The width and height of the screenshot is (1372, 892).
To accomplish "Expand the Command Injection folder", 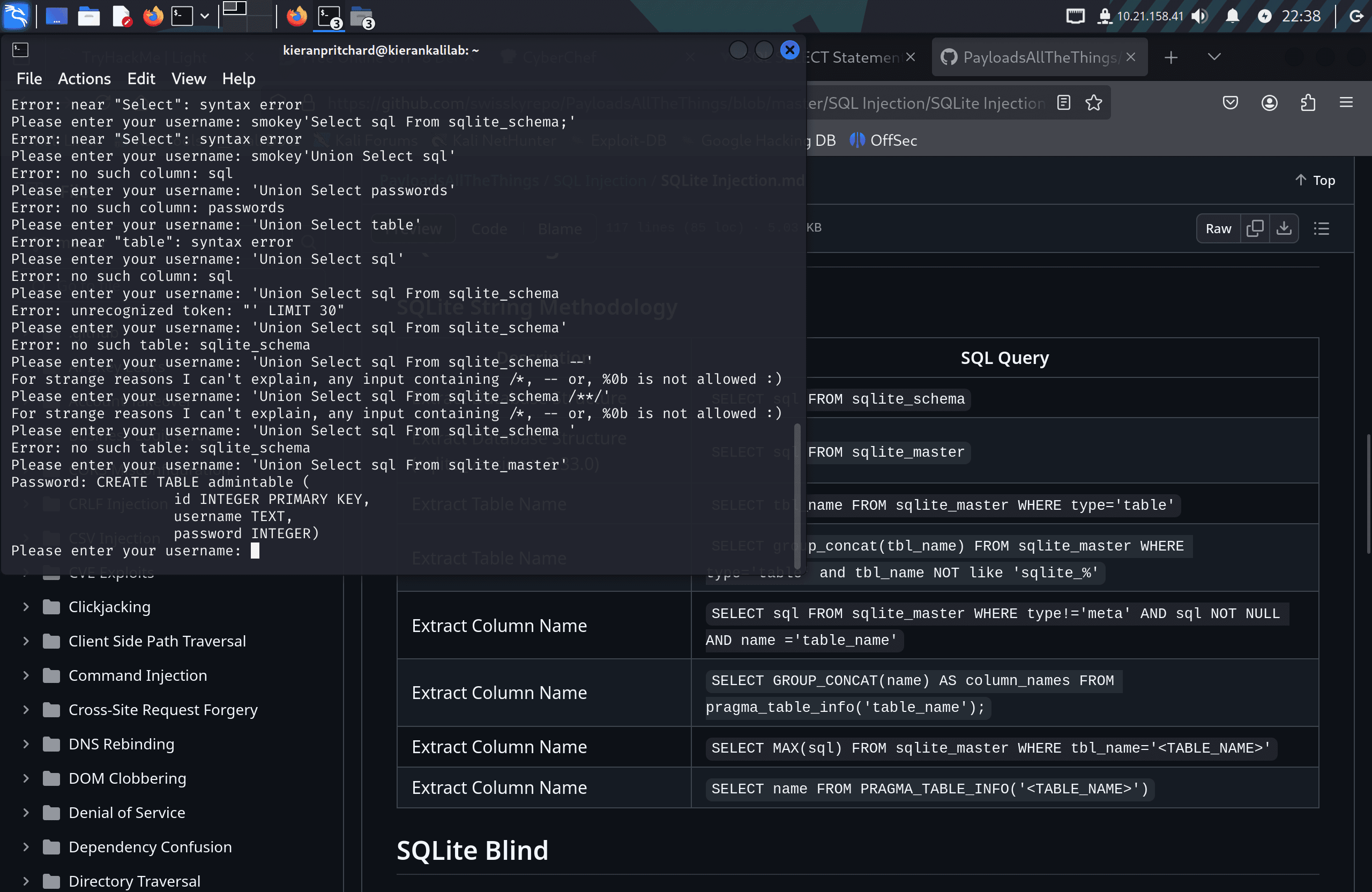I will tap(26, 675).
